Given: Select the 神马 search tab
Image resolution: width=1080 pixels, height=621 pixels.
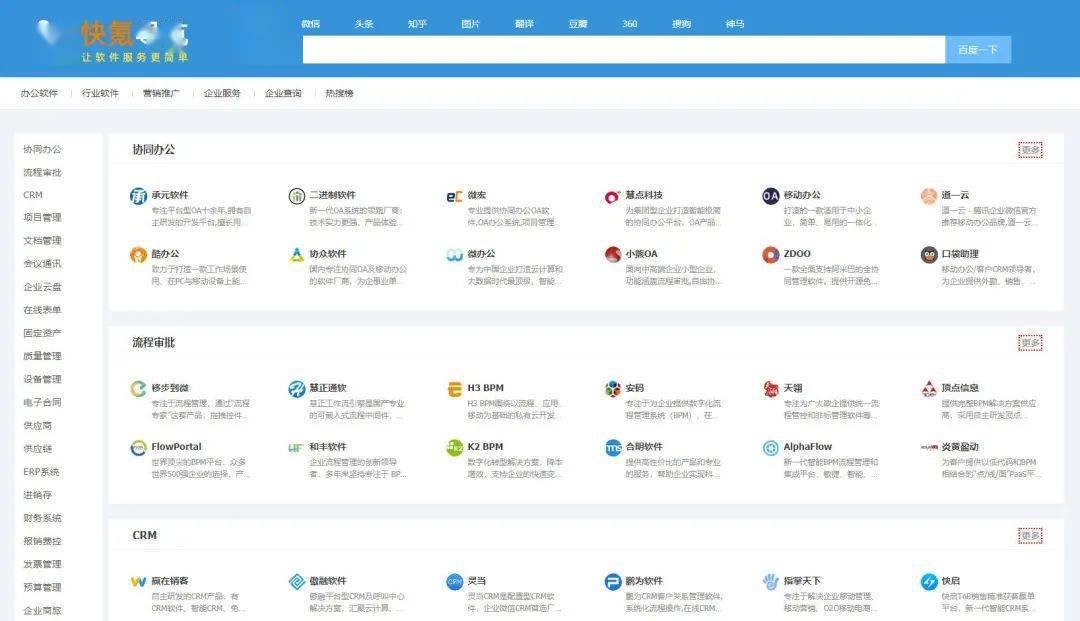Looking at the screenshot, I should click(x=735, y=24).
